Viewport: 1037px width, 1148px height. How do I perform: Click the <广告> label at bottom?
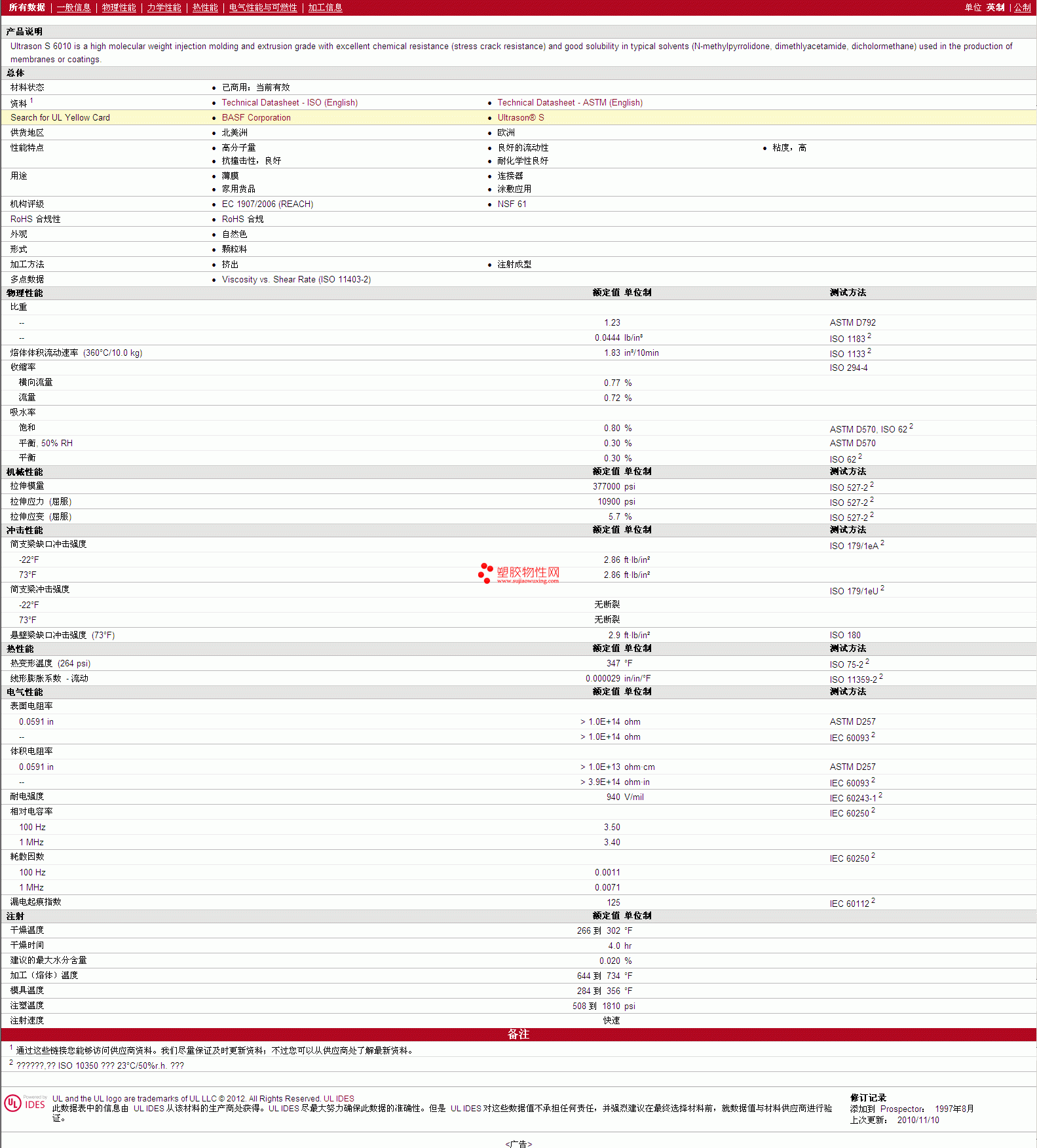(518, 1144)
